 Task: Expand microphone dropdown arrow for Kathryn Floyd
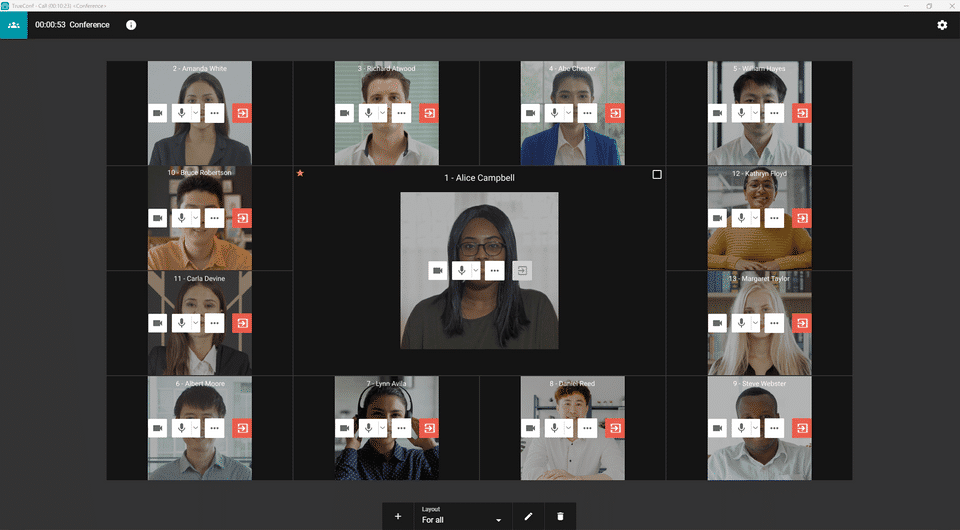pos(756,218)
